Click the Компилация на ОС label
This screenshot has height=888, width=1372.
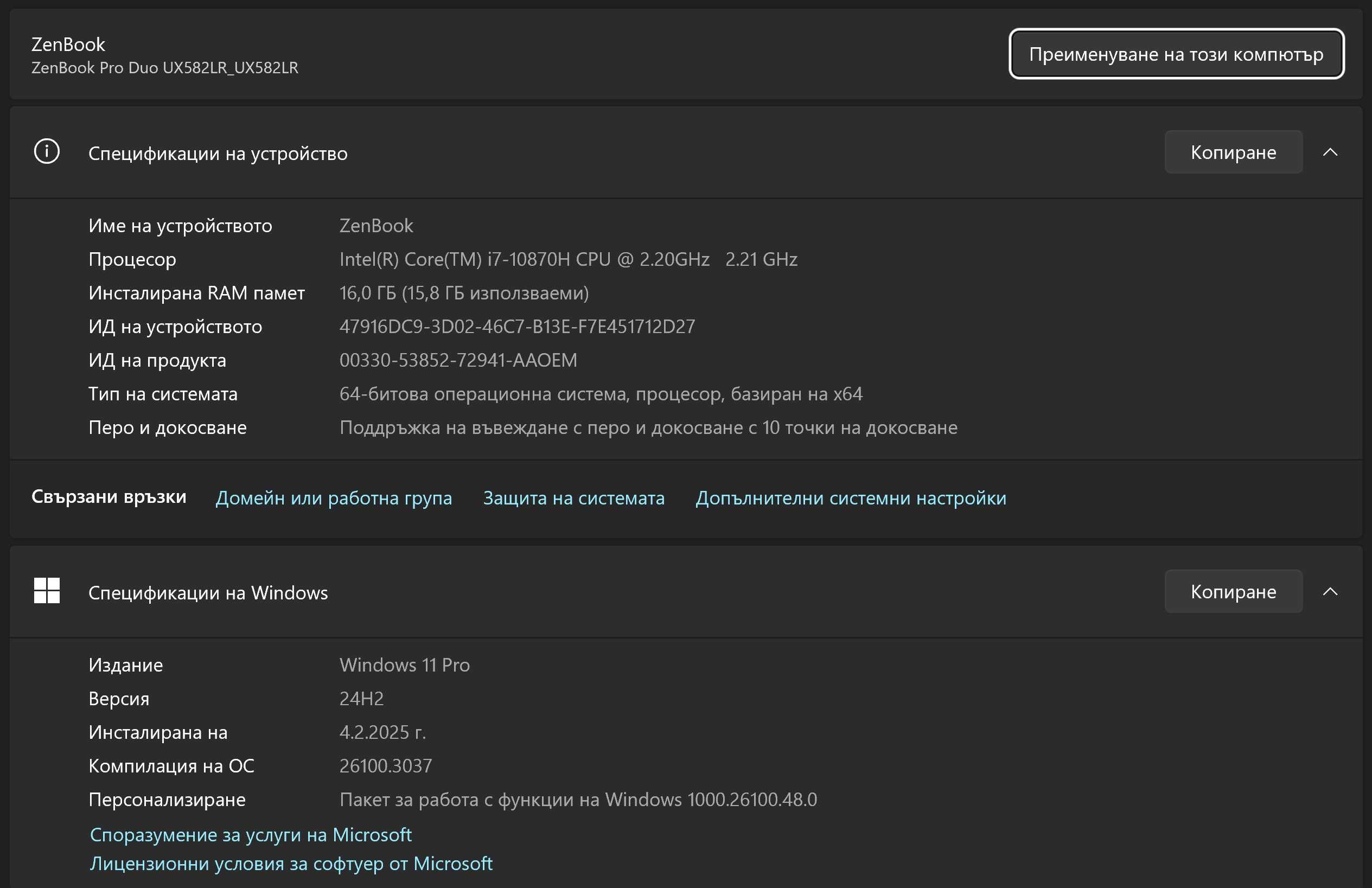171,766
